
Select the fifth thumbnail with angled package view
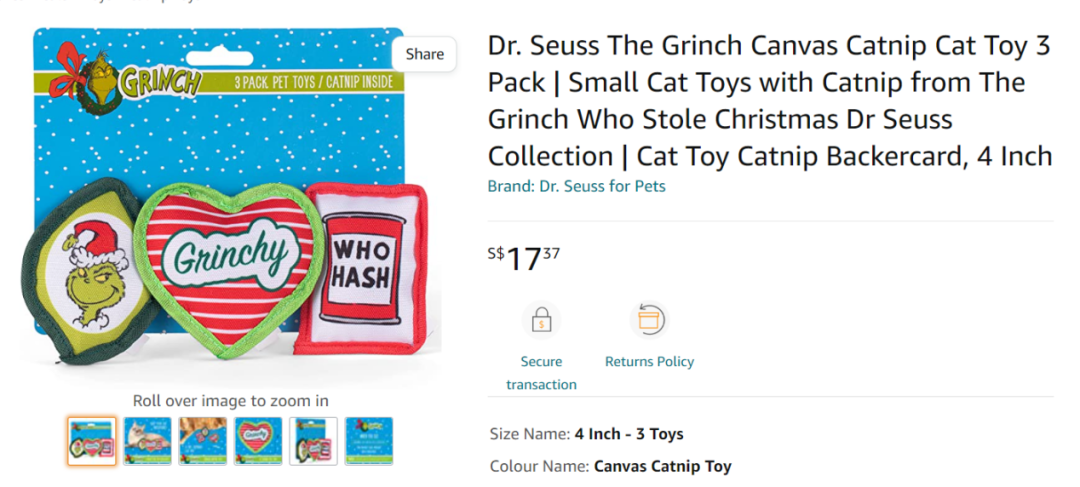pyautogui.click(x=313, y=441)
